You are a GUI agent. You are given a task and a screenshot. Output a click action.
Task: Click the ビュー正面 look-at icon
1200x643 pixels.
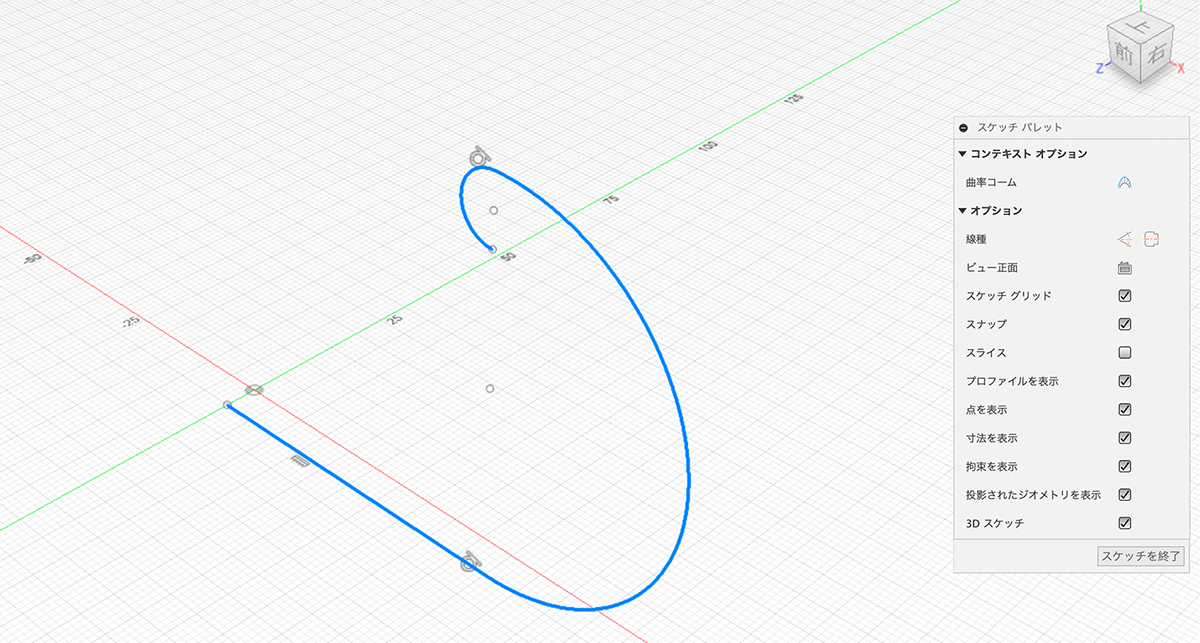(1124, 267)
